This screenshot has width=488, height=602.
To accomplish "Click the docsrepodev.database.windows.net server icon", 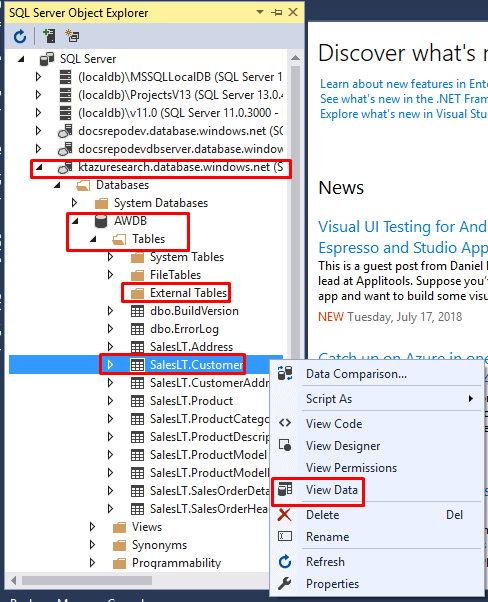I will coord(65,131).
